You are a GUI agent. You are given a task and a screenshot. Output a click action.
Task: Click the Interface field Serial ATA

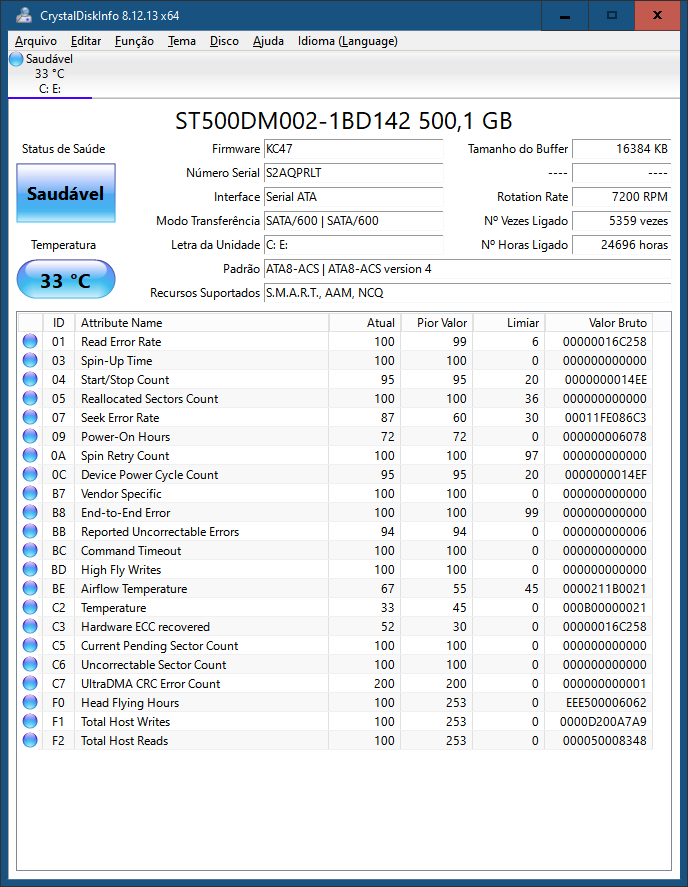coord(354,197)
